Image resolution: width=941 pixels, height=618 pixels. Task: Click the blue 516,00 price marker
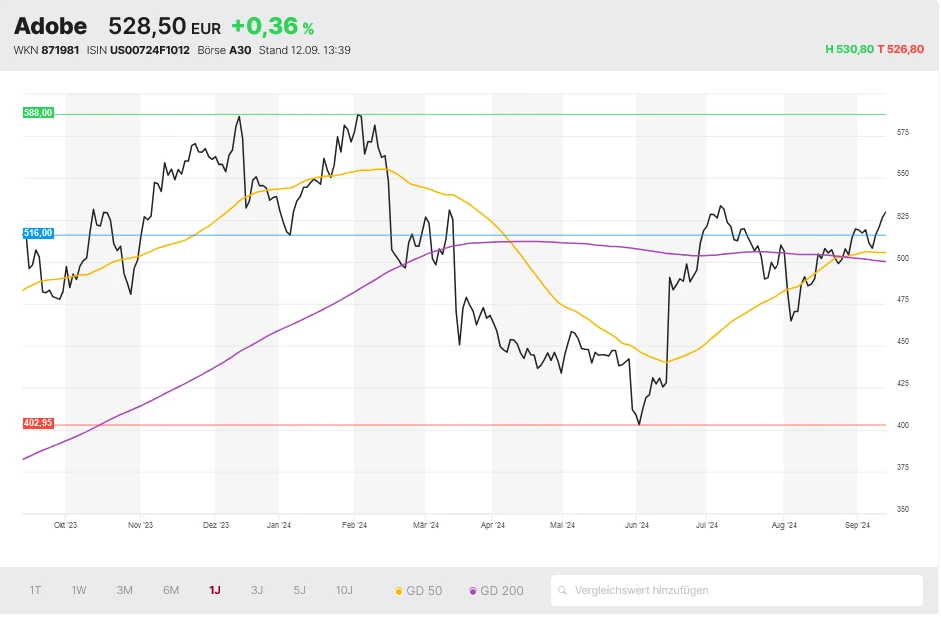click(38, 233)
